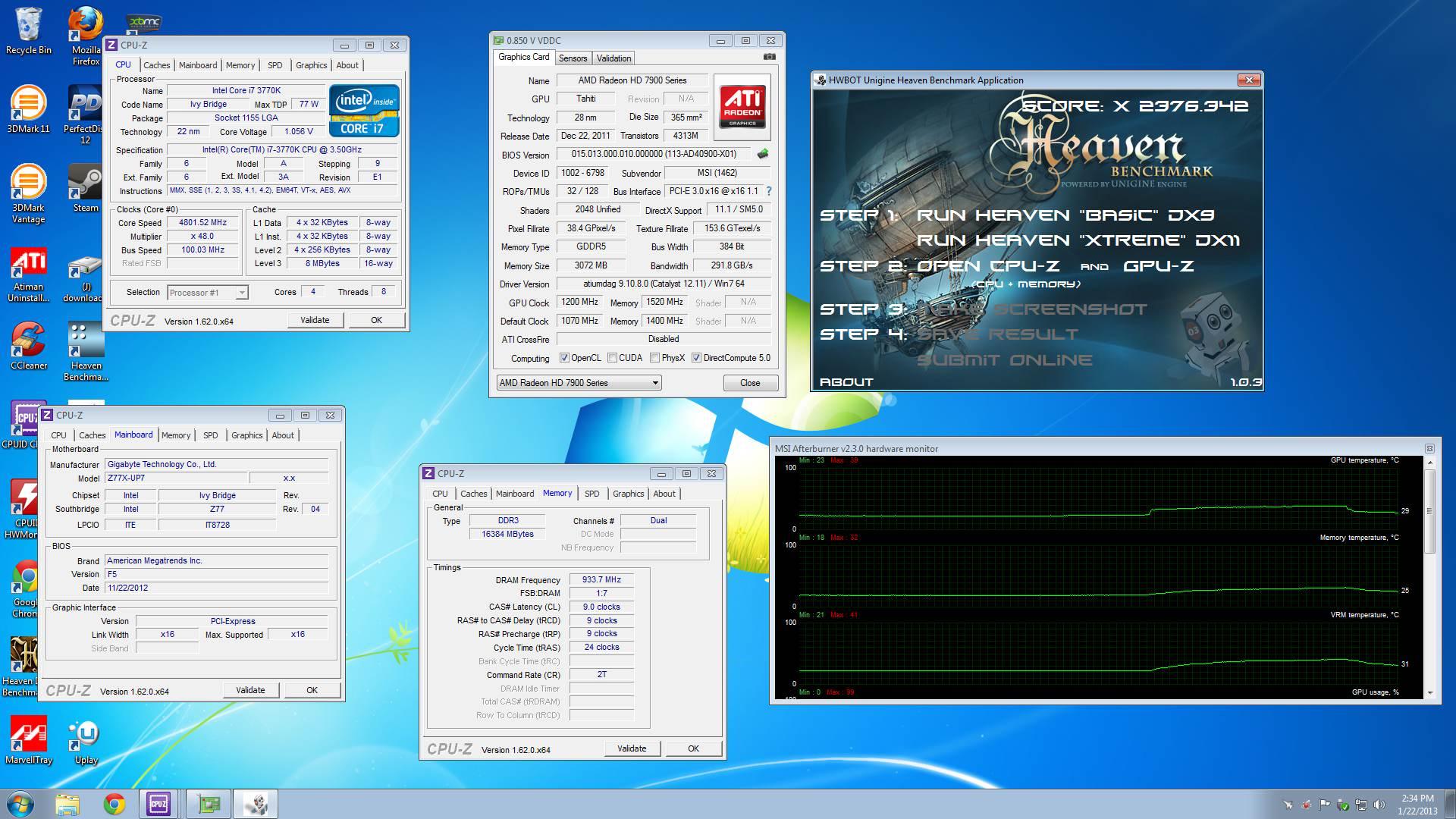Switch to CPU-Z taskbar button
This screenshot has height=819, width=1456.
(x=159, y=804)
